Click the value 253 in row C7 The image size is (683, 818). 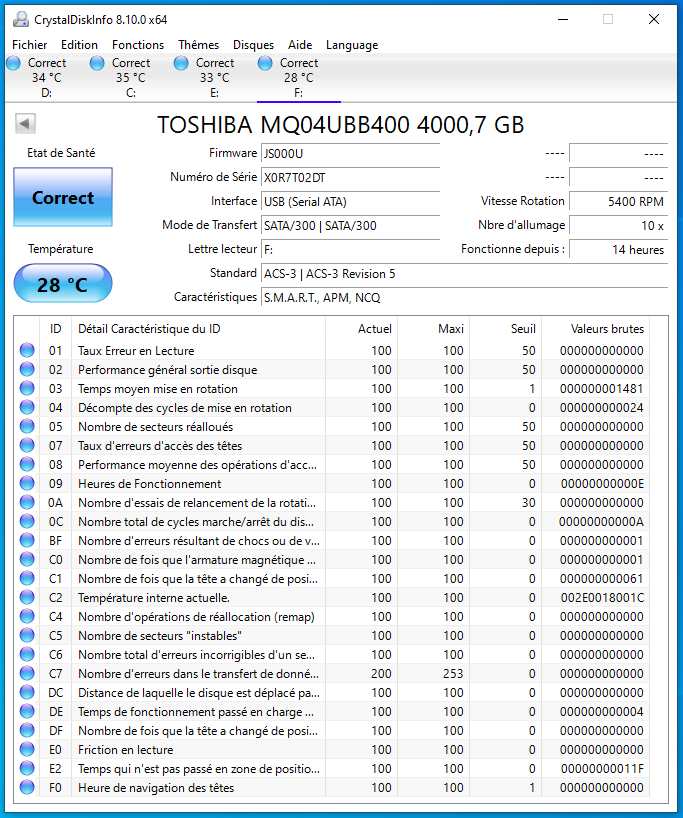click(x=453, y=673)
